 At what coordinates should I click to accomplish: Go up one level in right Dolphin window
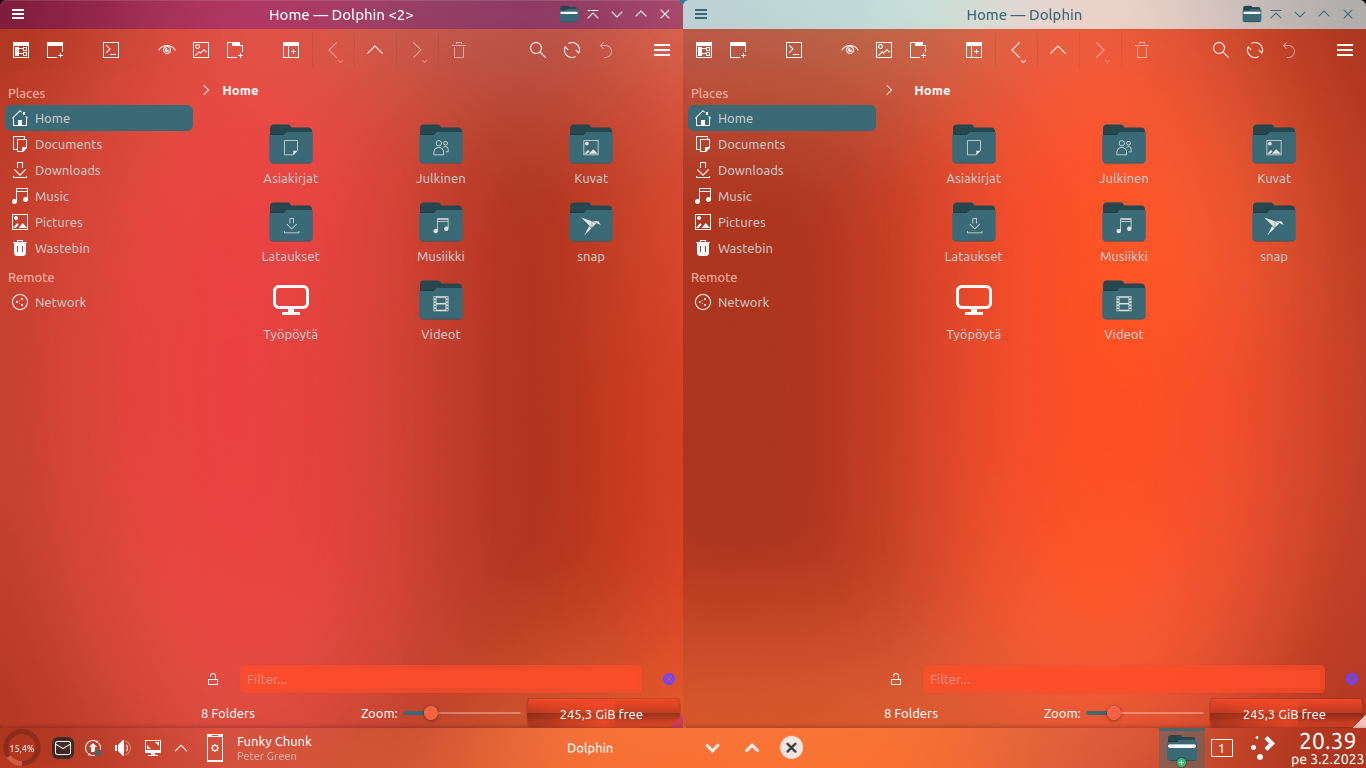[1058, 50]
